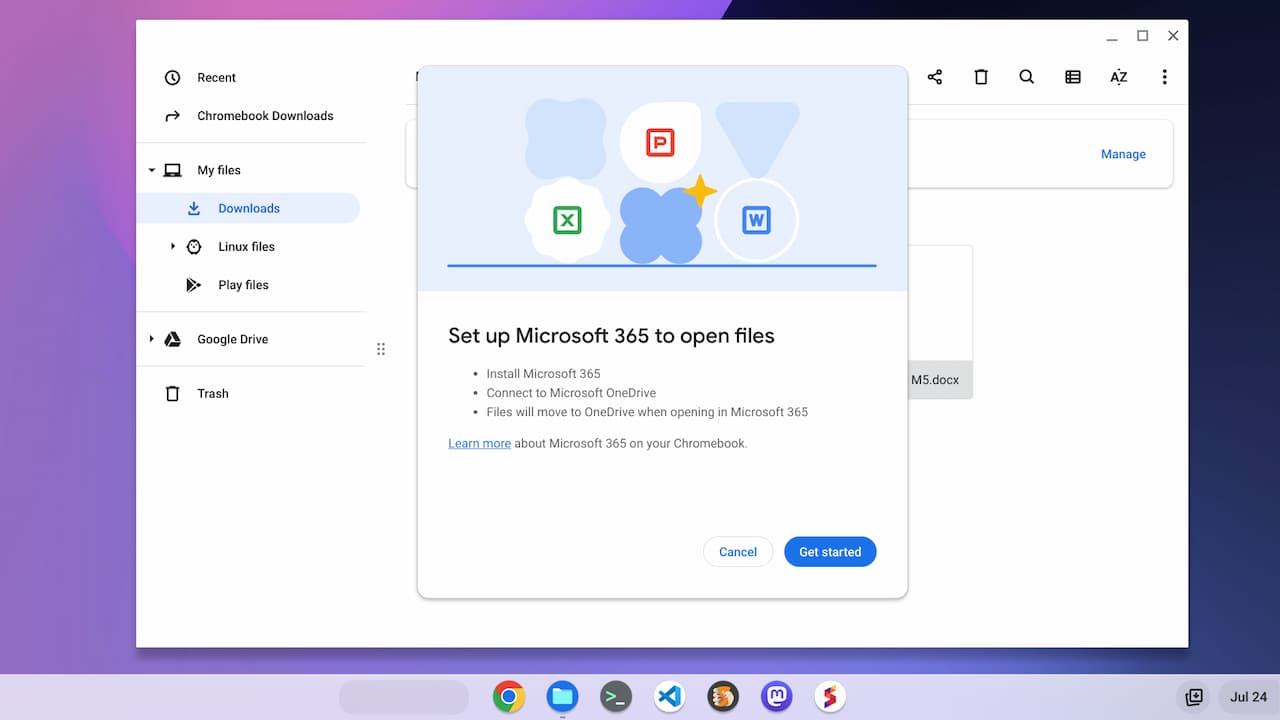Screen dimensions: 1280x720
Task: Open Search with the magnifier icon
Action: click(x=1027, y=77)
